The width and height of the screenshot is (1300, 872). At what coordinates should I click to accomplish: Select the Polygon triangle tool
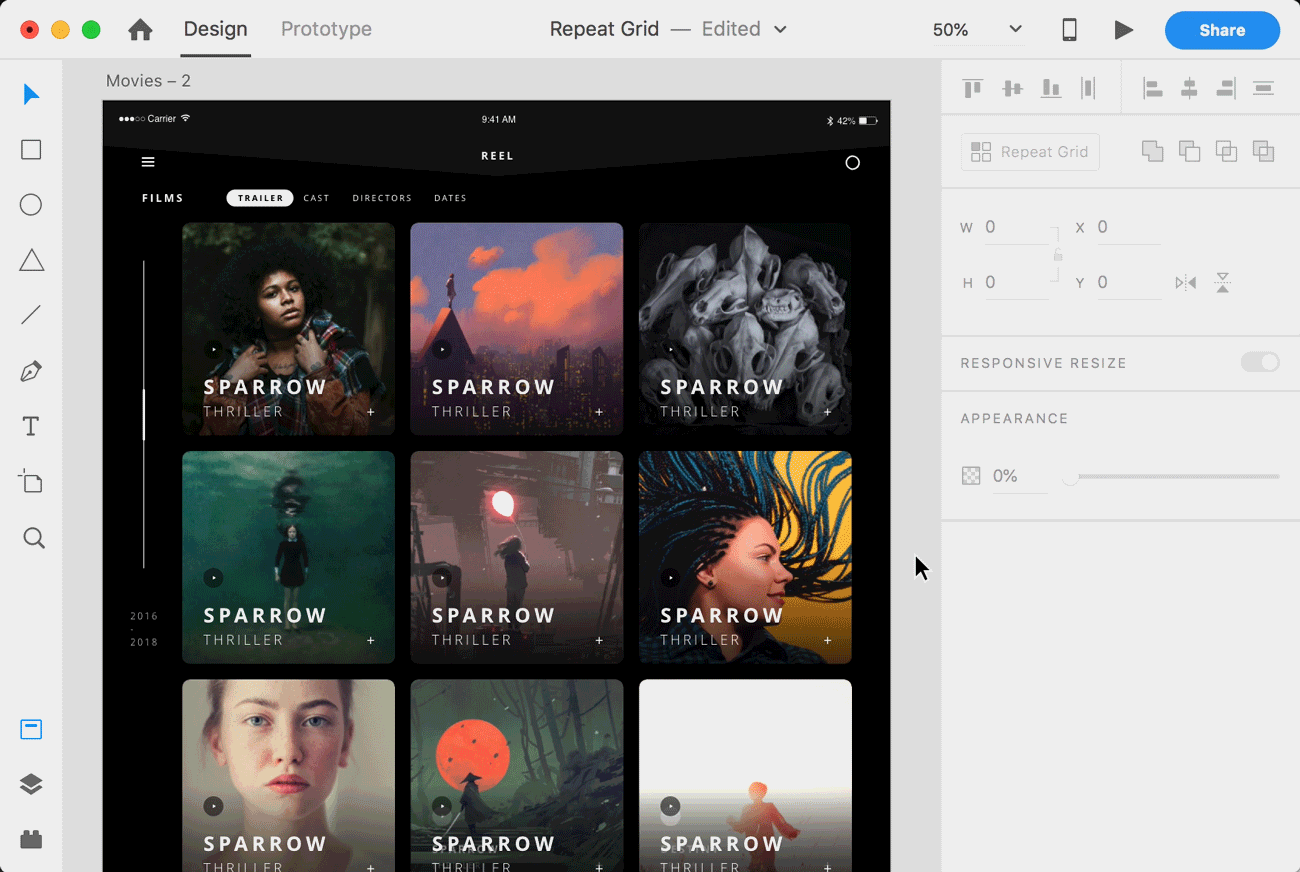click(31, 261)
